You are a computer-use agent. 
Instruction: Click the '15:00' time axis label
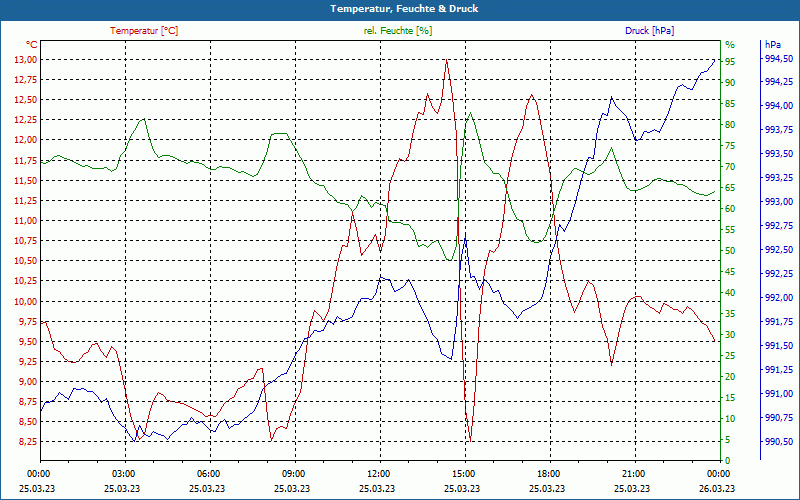(x=463, y=473)
